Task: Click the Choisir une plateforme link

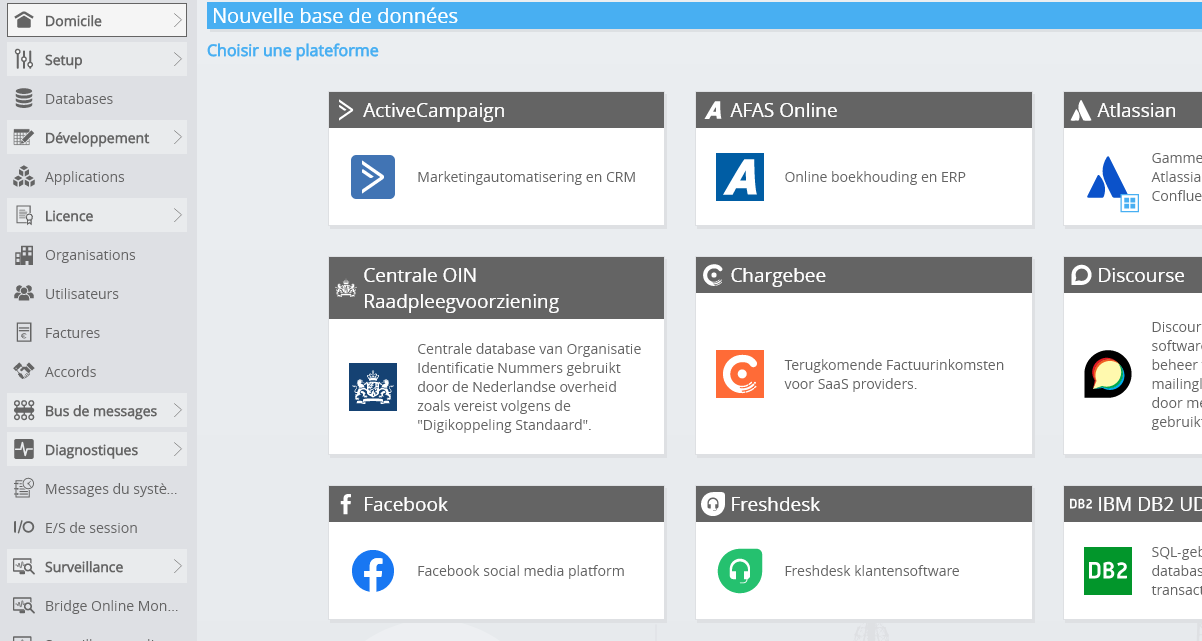Action: pos(293,50)
